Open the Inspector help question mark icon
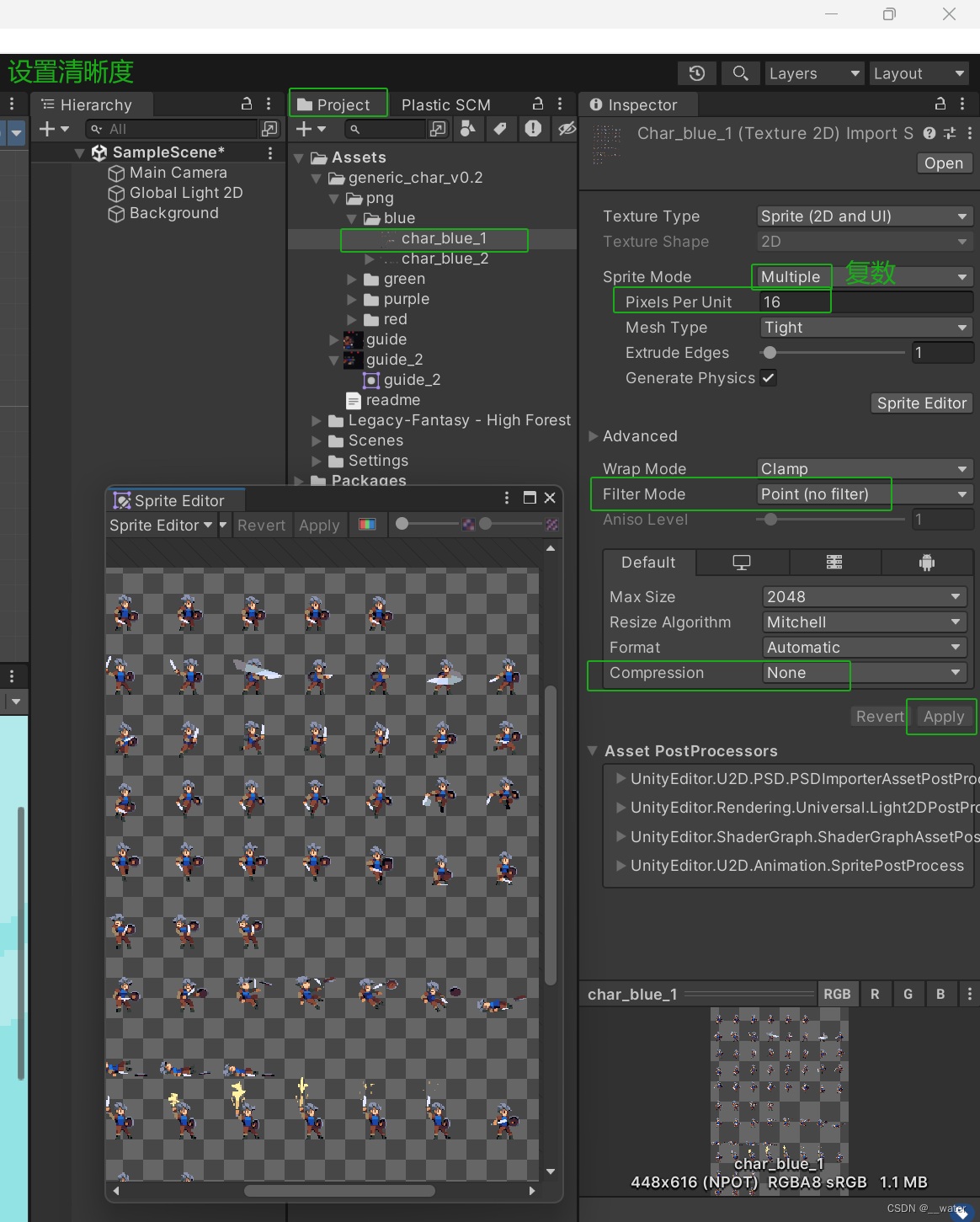This screenshot has width=980, height=1222. 929,133
